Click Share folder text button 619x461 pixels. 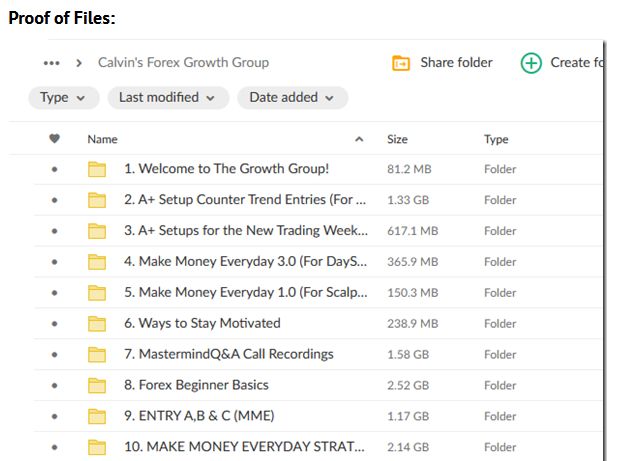[x=456, y=62]
